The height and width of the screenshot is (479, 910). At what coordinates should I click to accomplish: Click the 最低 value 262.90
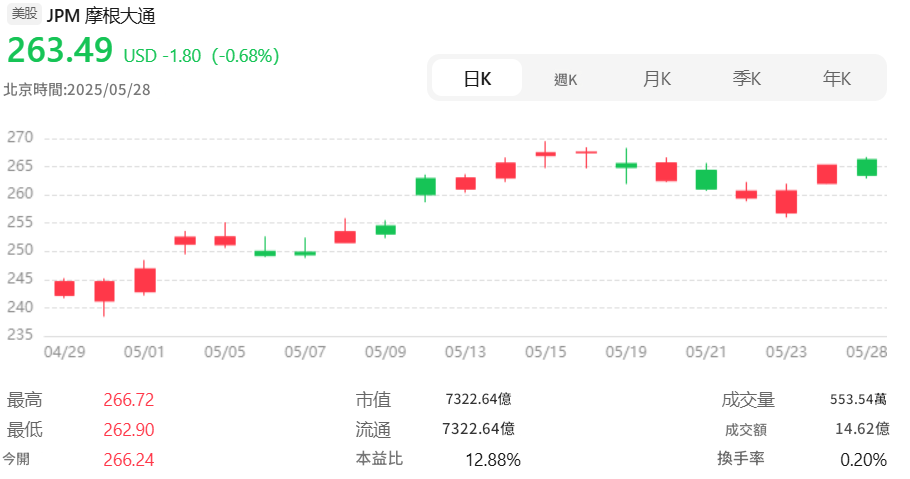click(x=129, y=430)
